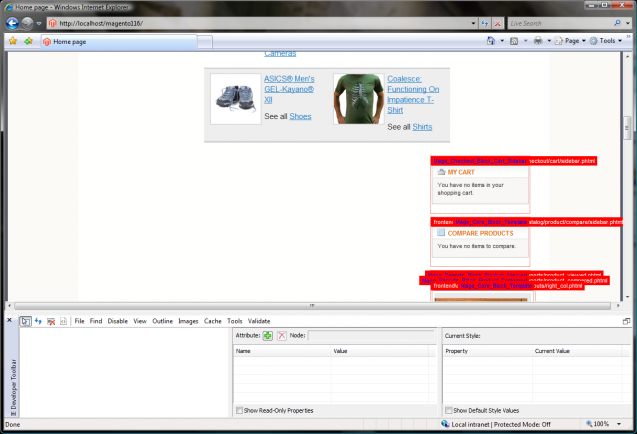Open the Page dropdown menu
637x434 pixels.
pyautogui.click(x=570, y=41)
